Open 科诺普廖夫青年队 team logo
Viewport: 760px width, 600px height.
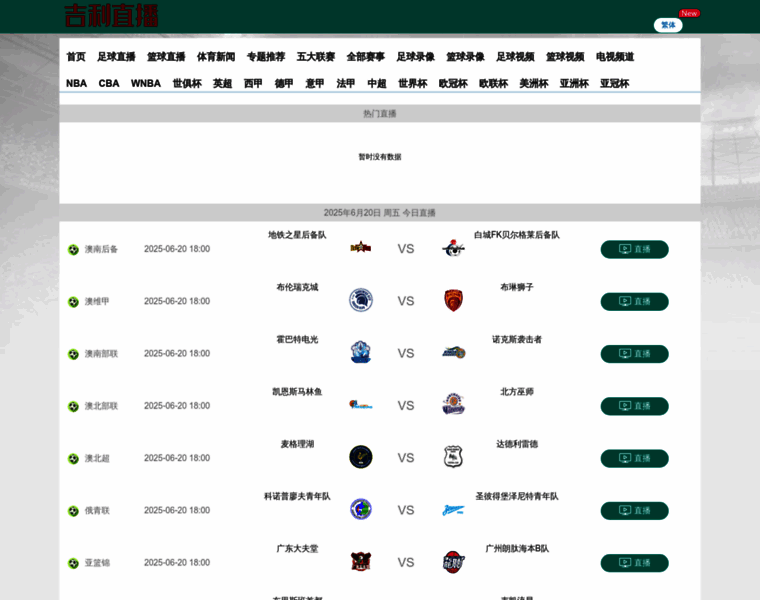pos(361,509)
